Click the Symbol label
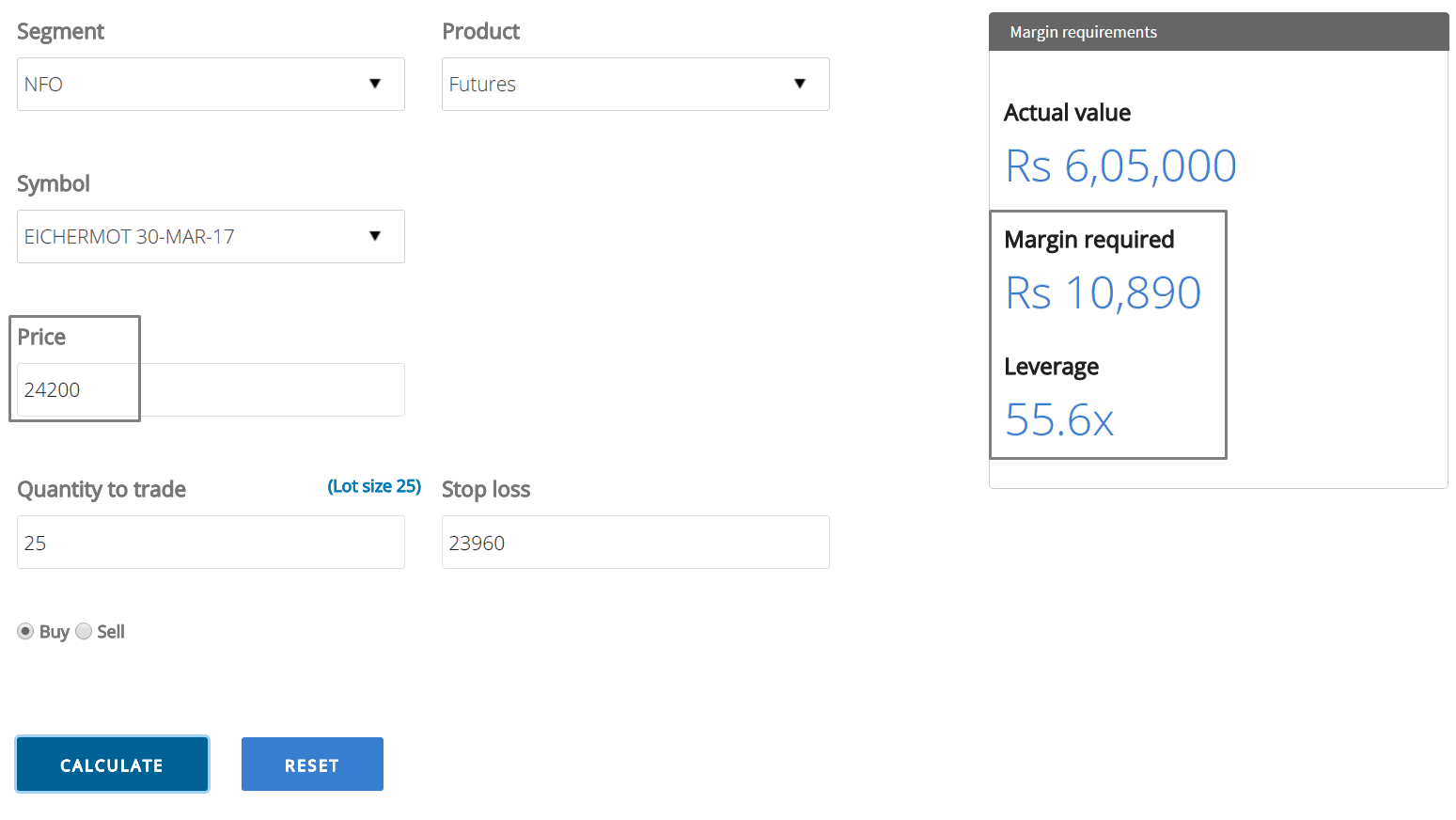The height and width of the screenshot is (820, 1456). pyautogui.click(x=54, y=183)
